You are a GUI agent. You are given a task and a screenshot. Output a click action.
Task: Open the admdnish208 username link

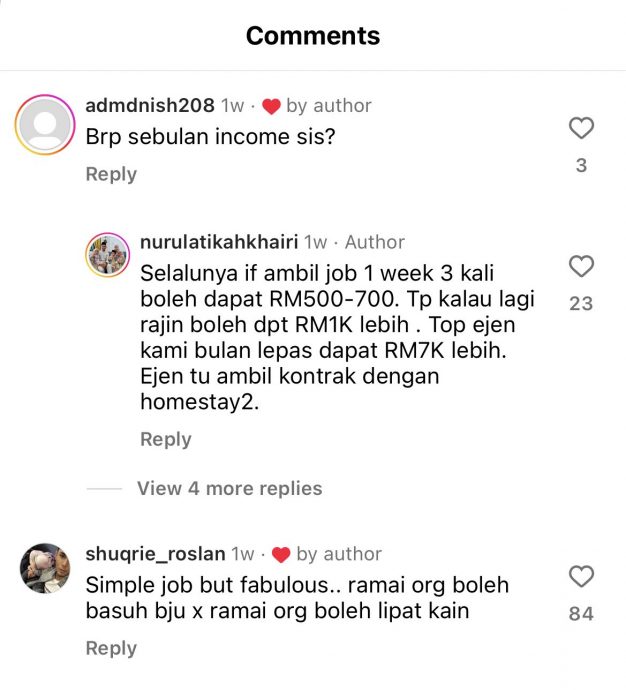[x=150, y=106]
